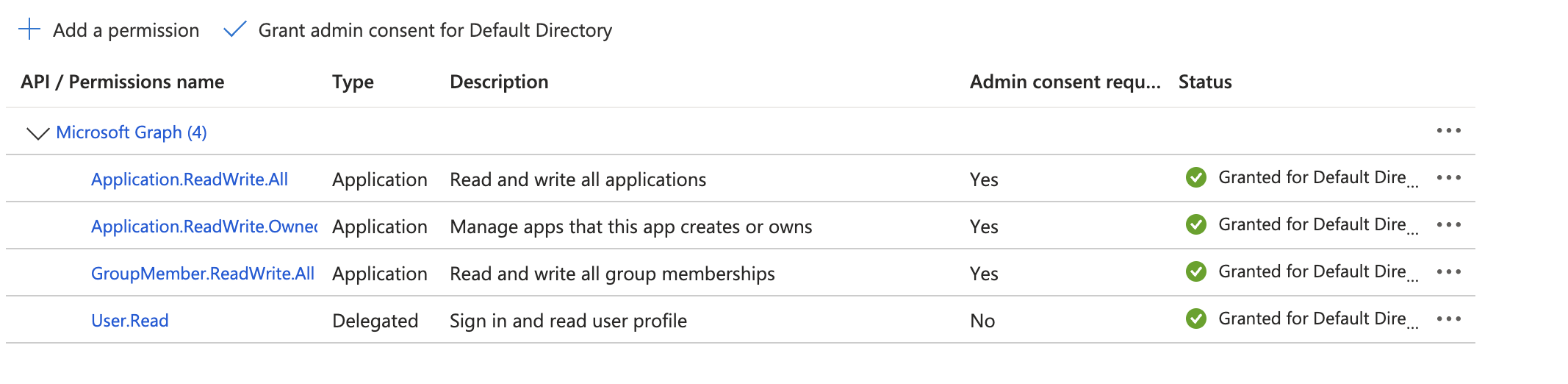Sort by API / Permissions name column header
This screenshot has width=1568, height=384.
[x=123, y=82]
